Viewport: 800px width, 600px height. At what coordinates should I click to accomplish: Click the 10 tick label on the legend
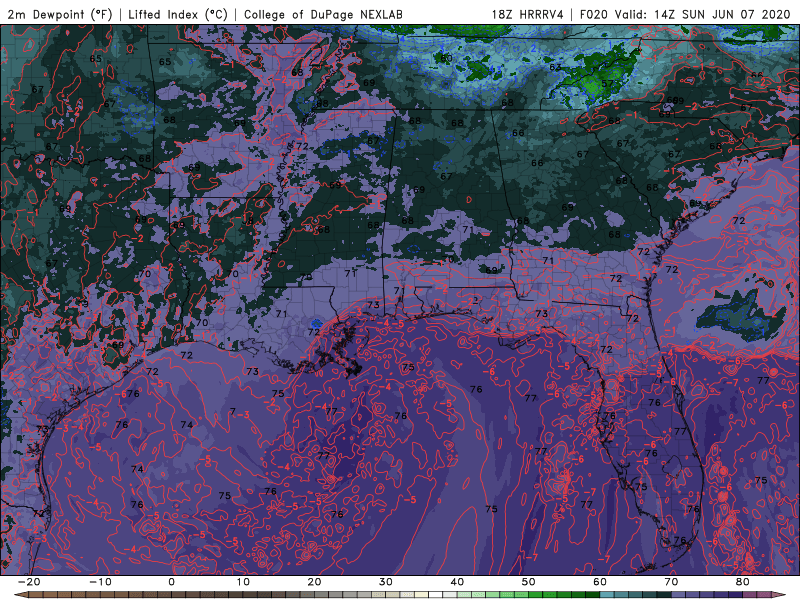point(243,582)
